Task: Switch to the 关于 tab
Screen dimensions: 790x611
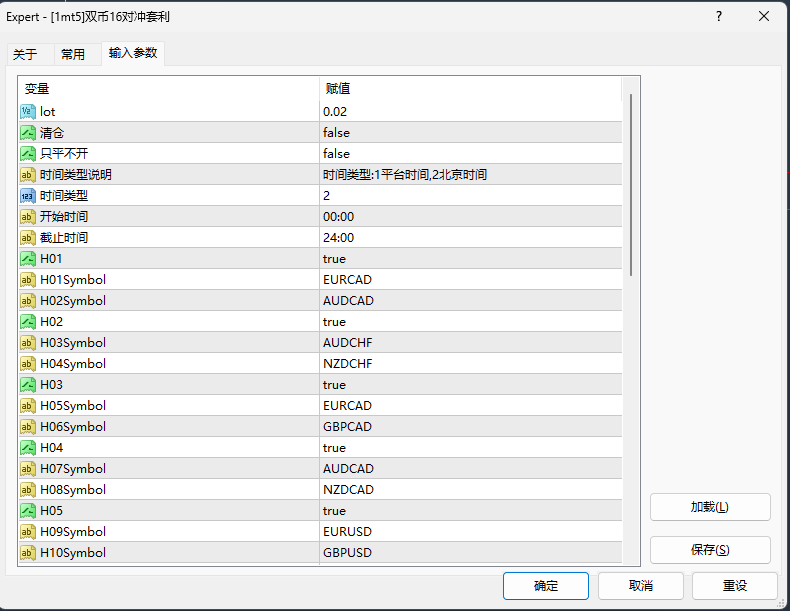Action: 25,54
